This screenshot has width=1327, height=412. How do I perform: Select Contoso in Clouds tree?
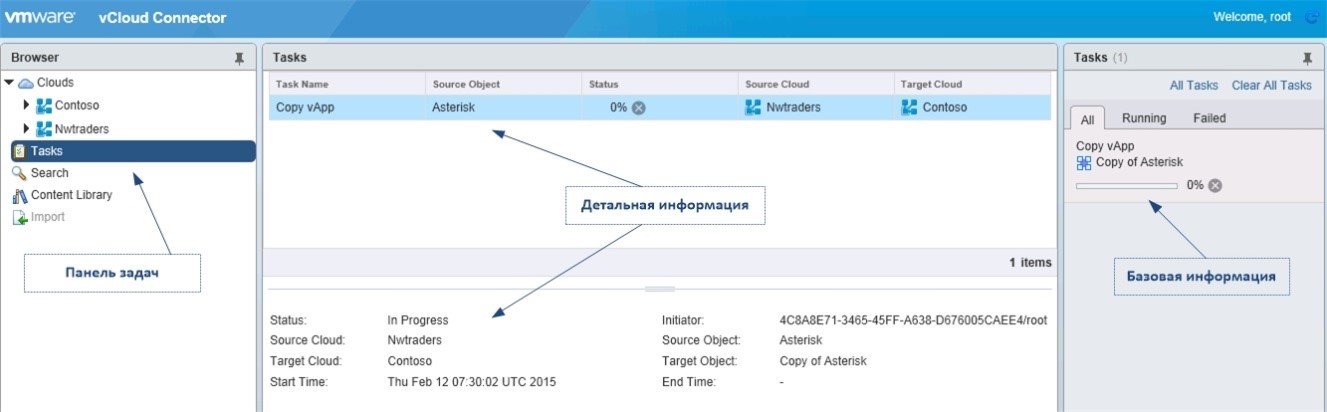pyautogui.click(x=77, y=105)
